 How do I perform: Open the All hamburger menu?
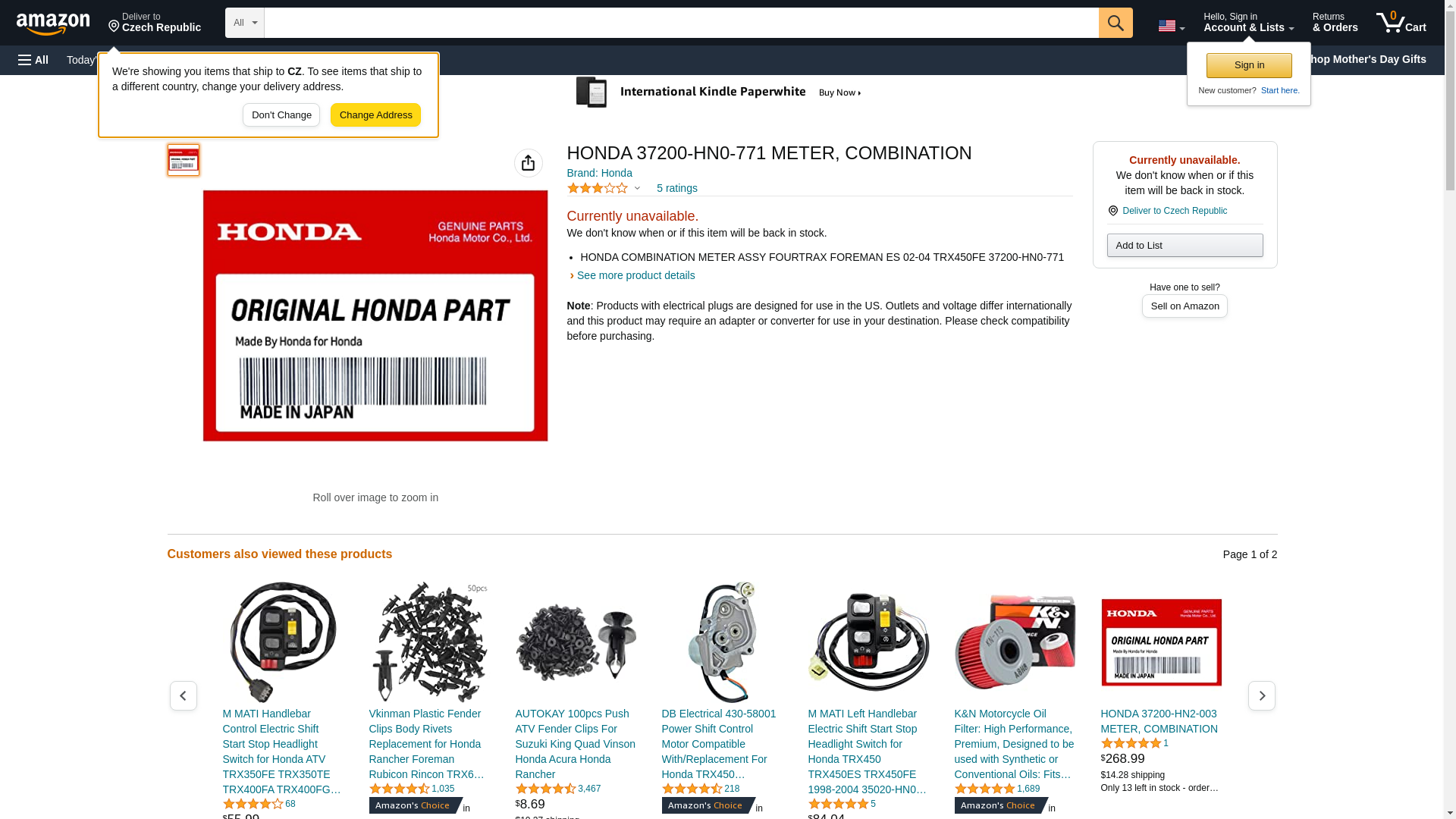33,60
